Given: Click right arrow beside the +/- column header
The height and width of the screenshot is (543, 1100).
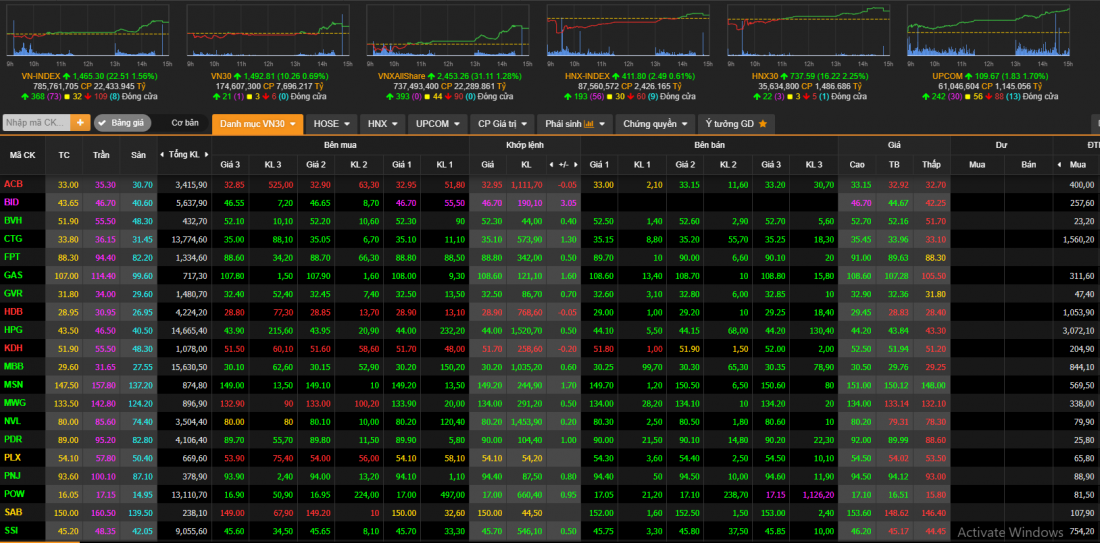Looking at the screenshot, I should tap(574, 164).
